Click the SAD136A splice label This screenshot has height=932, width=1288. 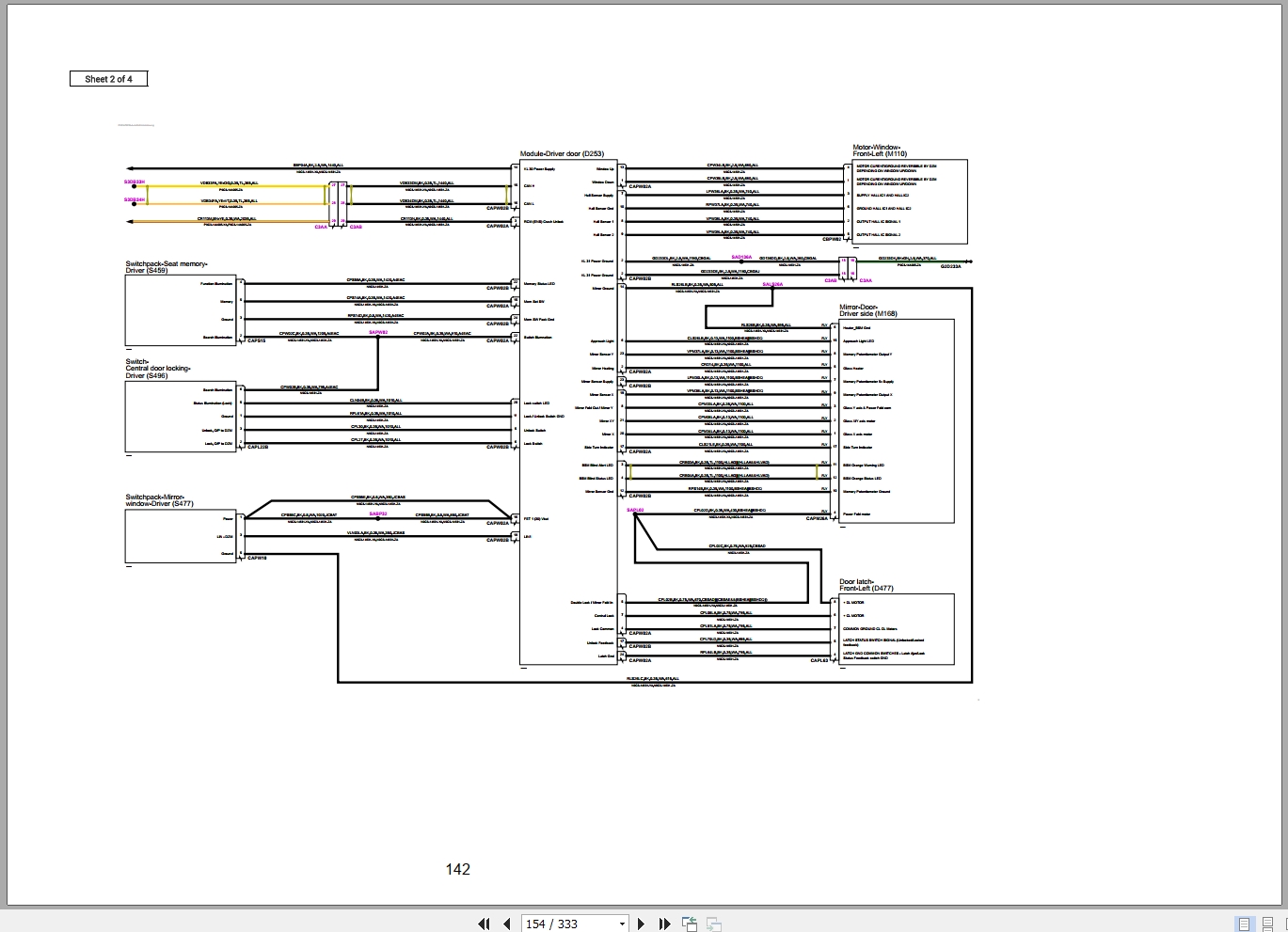coord(741,256)
